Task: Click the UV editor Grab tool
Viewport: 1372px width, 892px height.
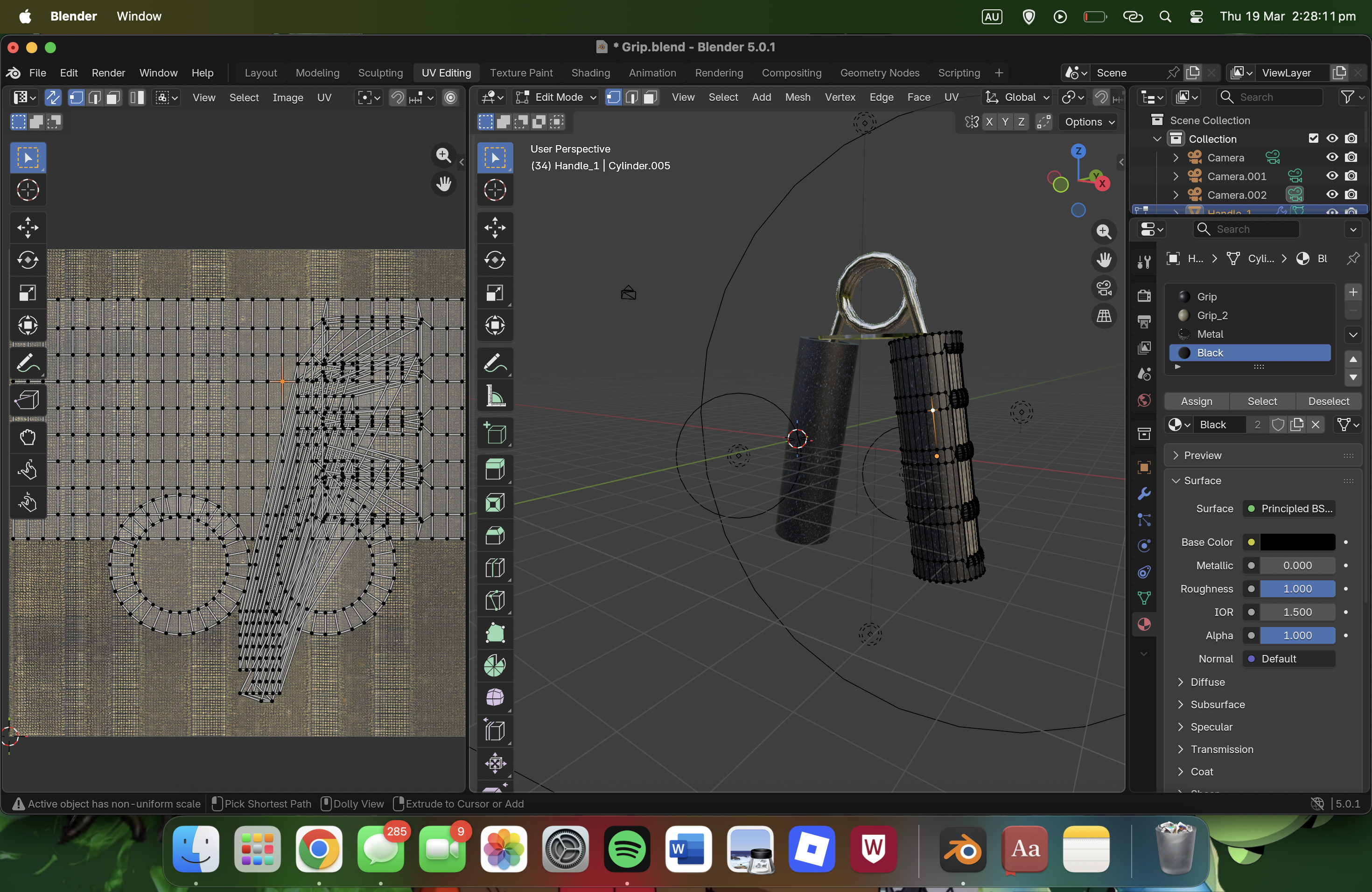Action: click(x=27, y=437)
